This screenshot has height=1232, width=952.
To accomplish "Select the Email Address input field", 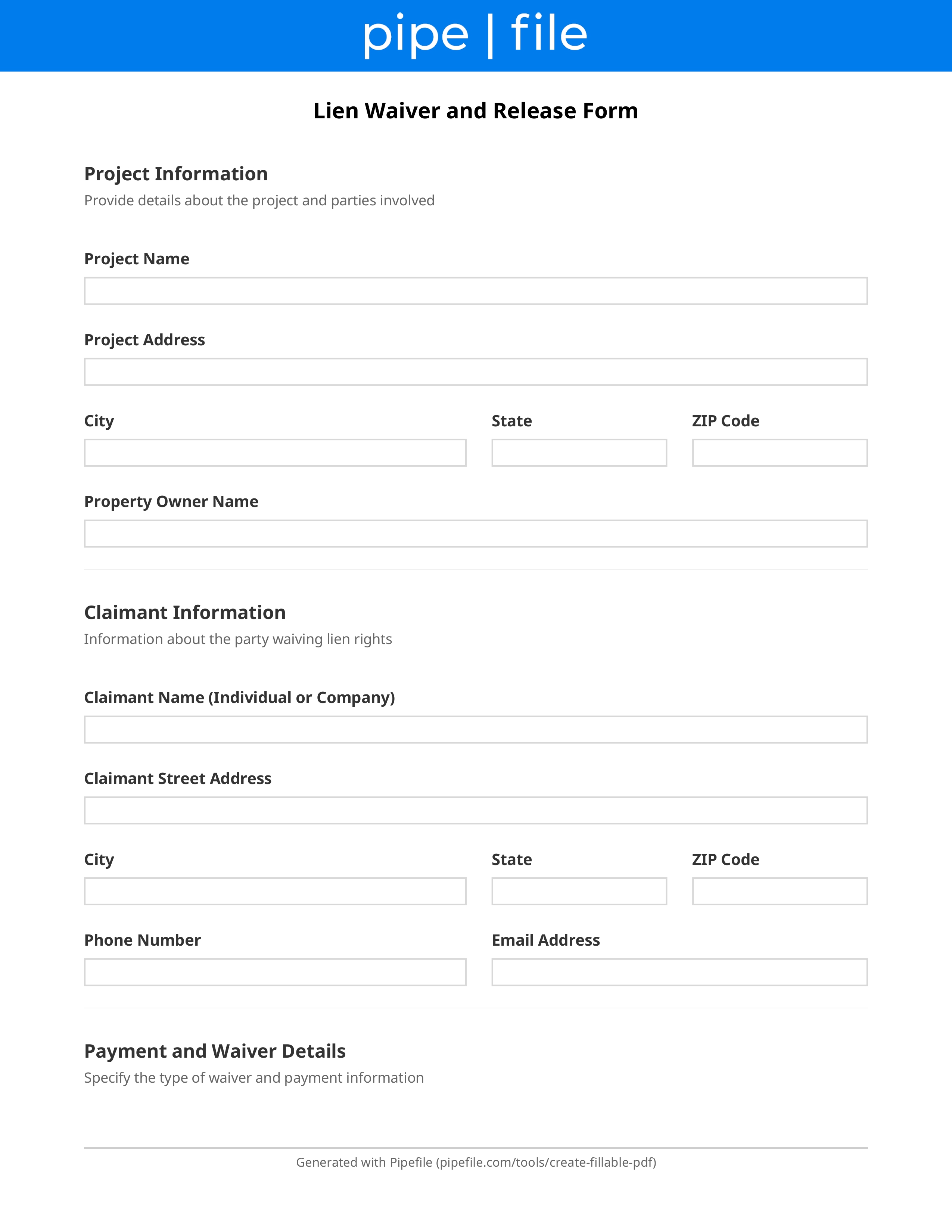I will point(679,973).
